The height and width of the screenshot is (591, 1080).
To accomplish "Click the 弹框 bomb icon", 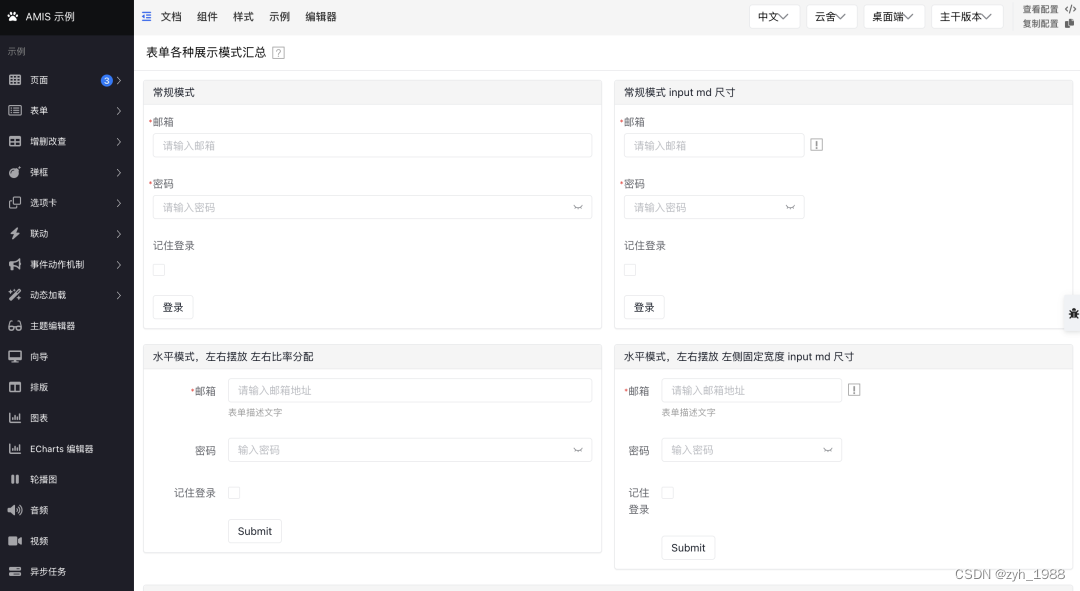I will point(14,172).
